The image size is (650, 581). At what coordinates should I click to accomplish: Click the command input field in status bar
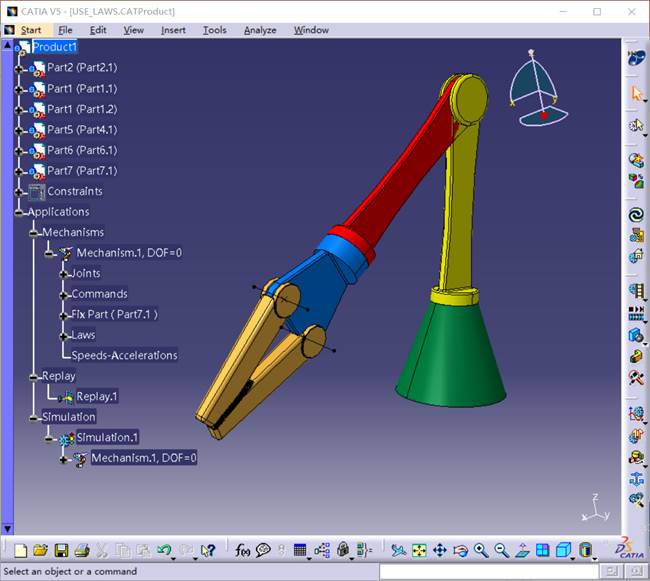489,572
